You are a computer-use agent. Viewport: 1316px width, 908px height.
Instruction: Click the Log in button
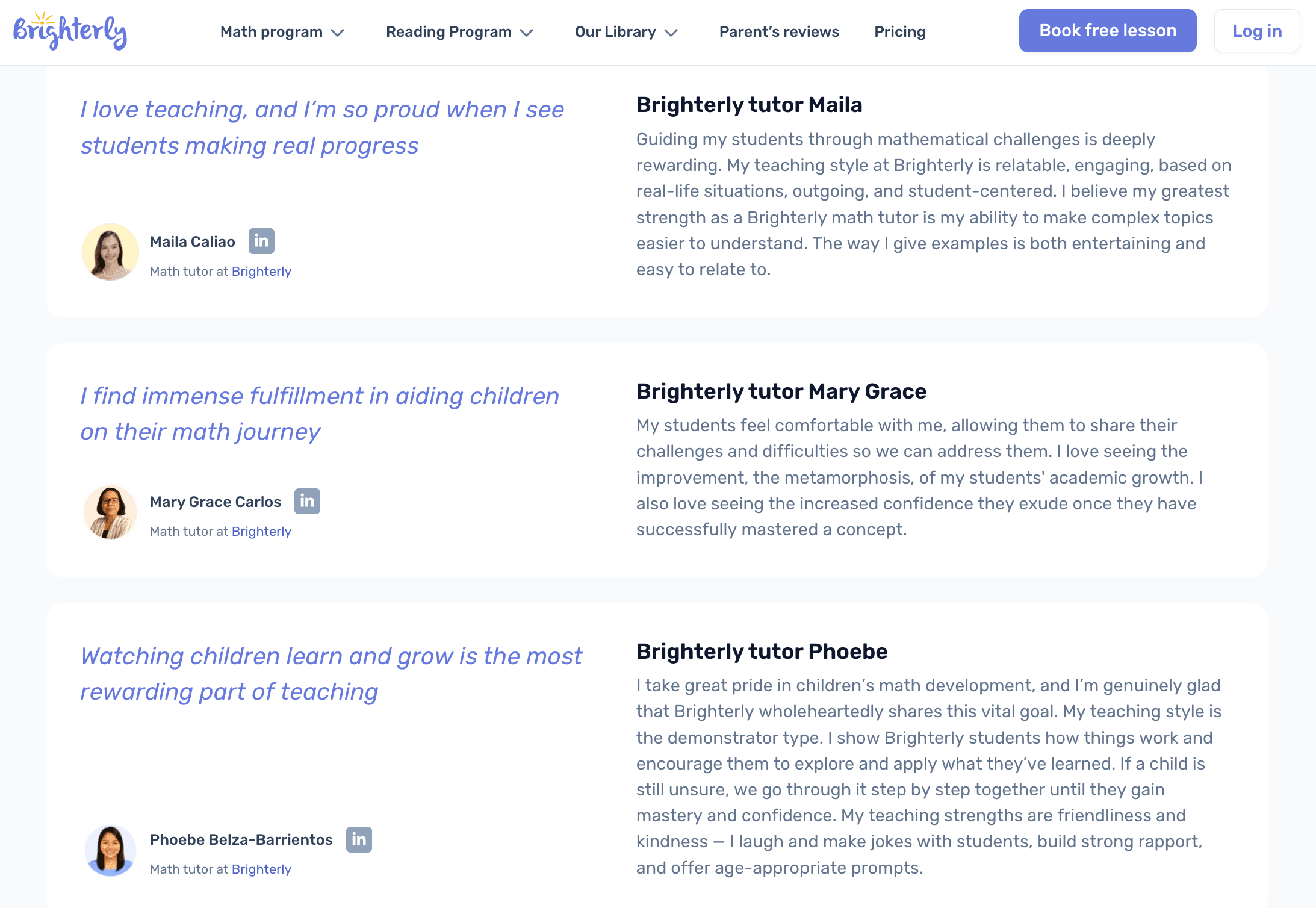click(1257, 30)
